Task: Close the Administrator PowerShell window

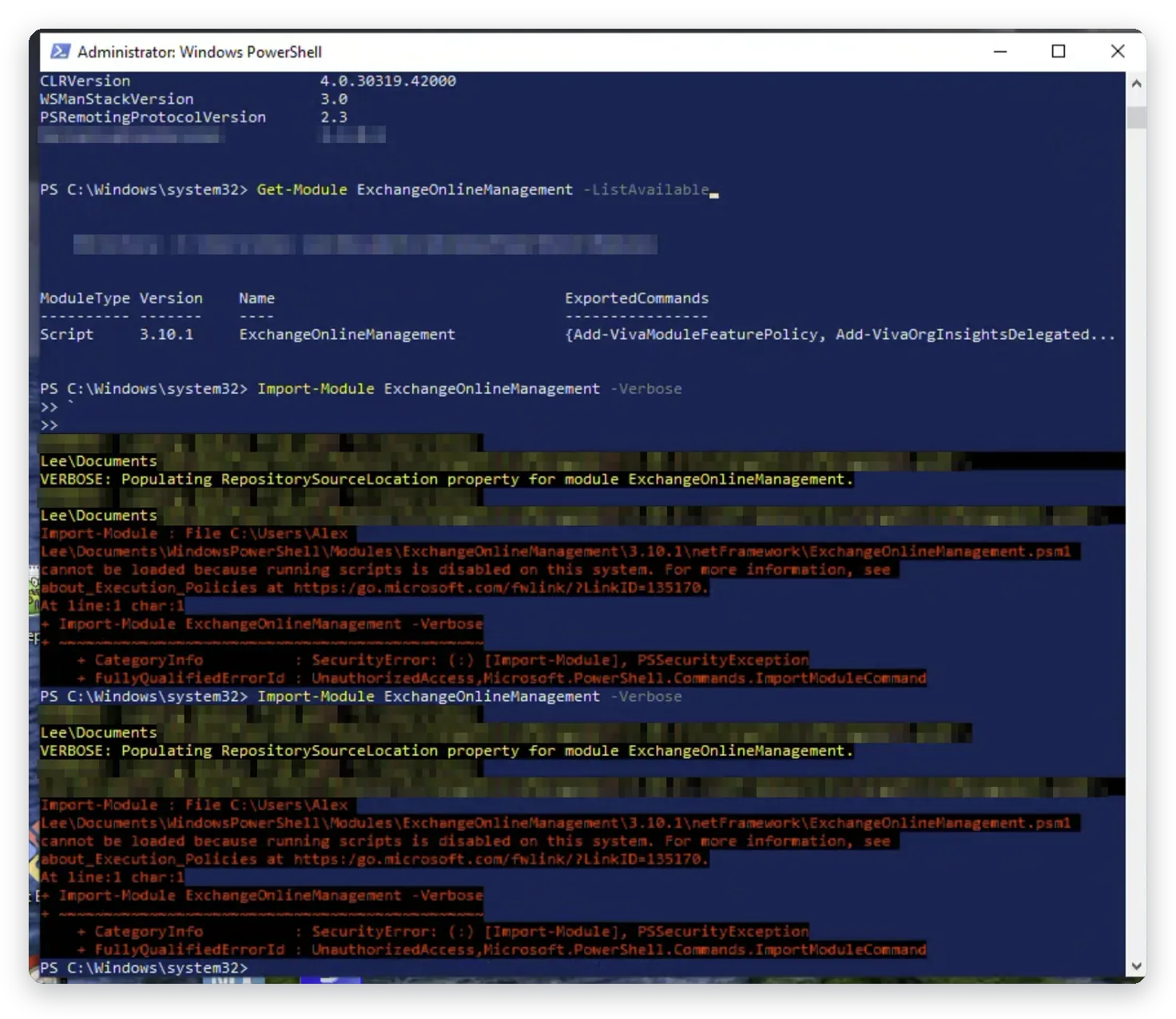Action: click(1118, 51)
